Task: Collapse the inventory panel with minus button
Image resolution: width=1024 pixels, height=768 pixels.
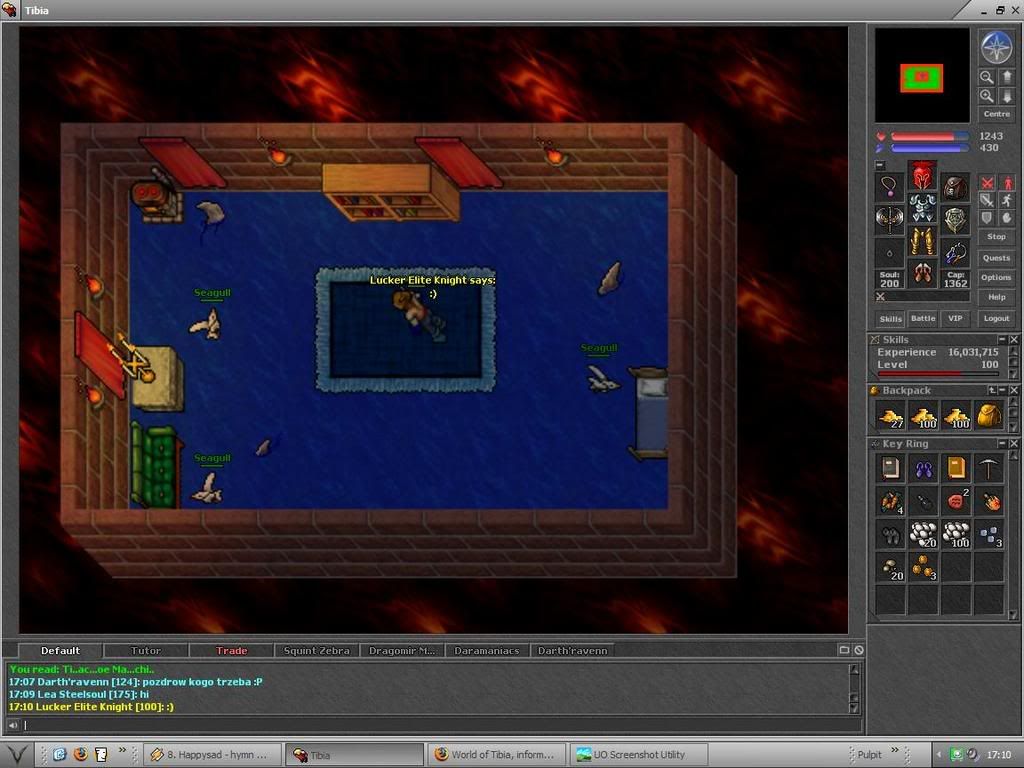Action: click(880, 165)
